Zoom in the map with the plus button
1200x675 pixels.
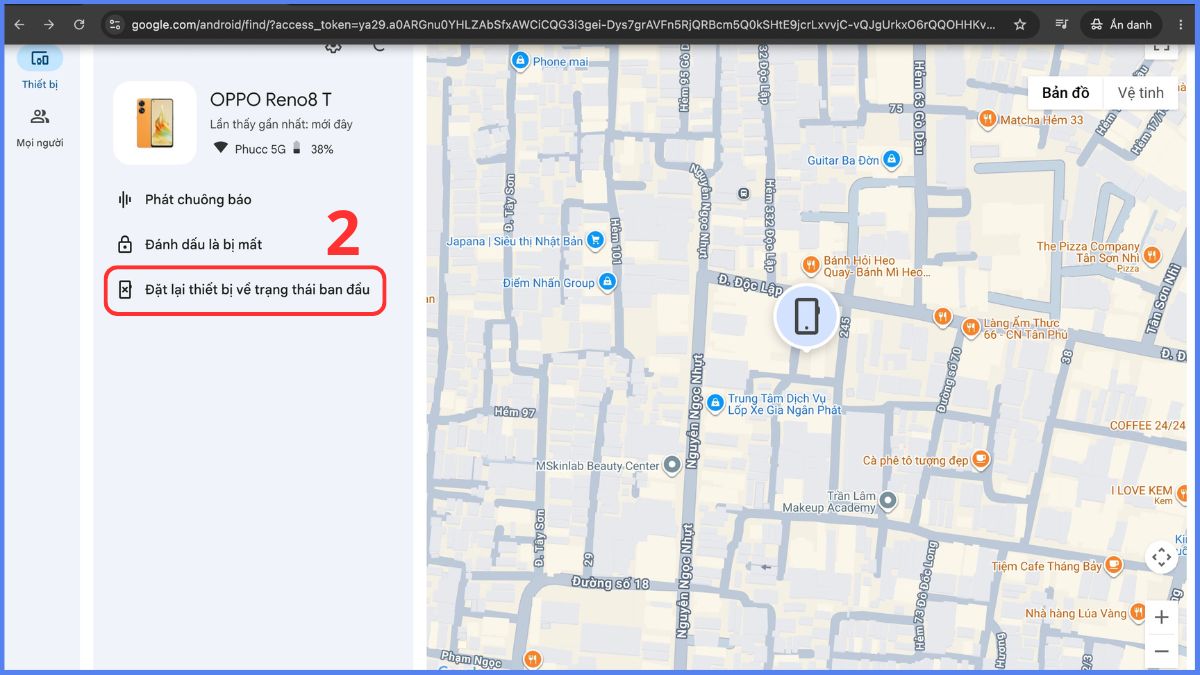1161,617
